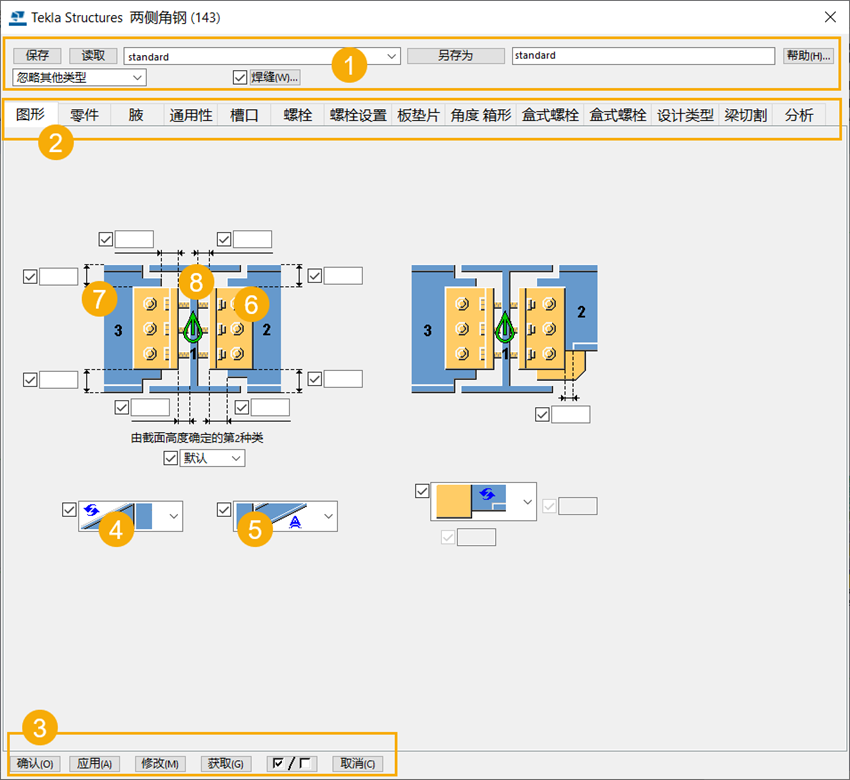
Task: Click the 修改(M) button
Action: pyautogui.click(x=160, y=764)
